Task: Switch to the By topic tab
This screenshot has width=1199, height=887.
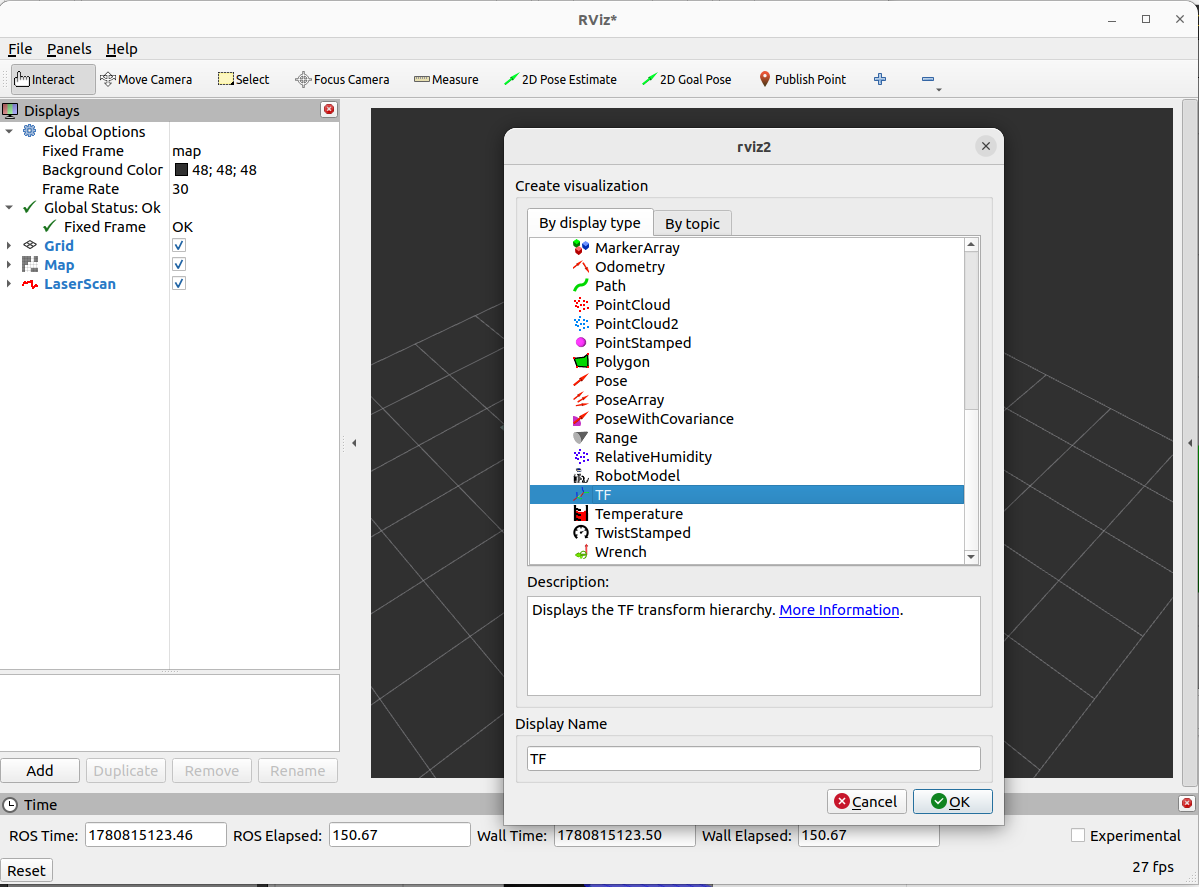Action: (692, 223)
